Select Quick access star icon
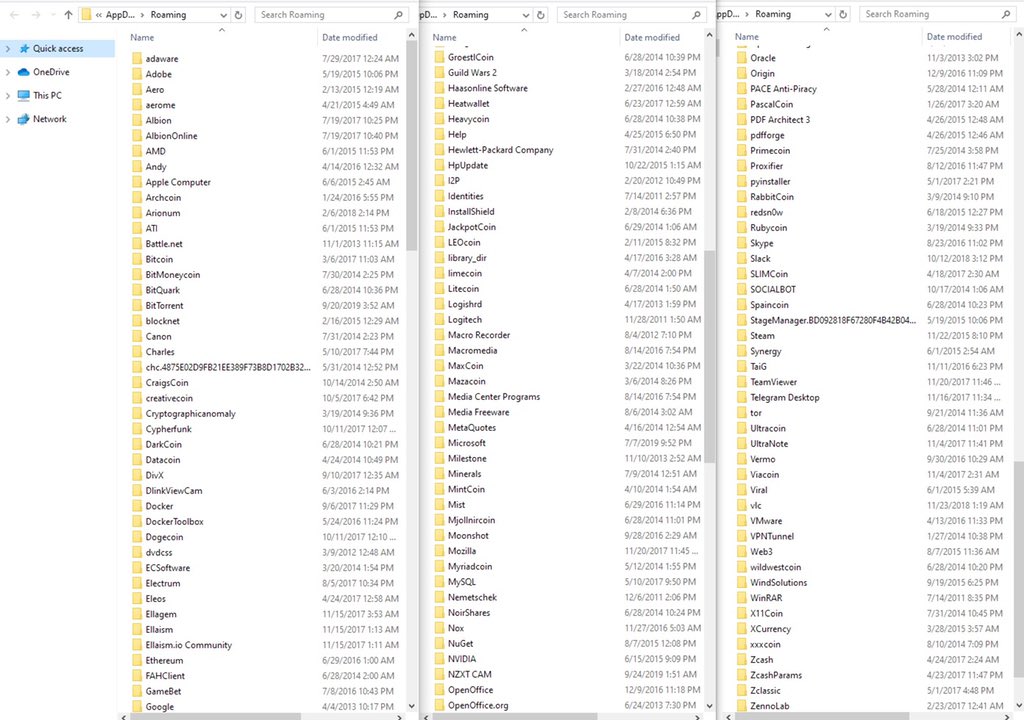Image resolution: width=1024 pixels, height=720 pixels. point(24,48)
